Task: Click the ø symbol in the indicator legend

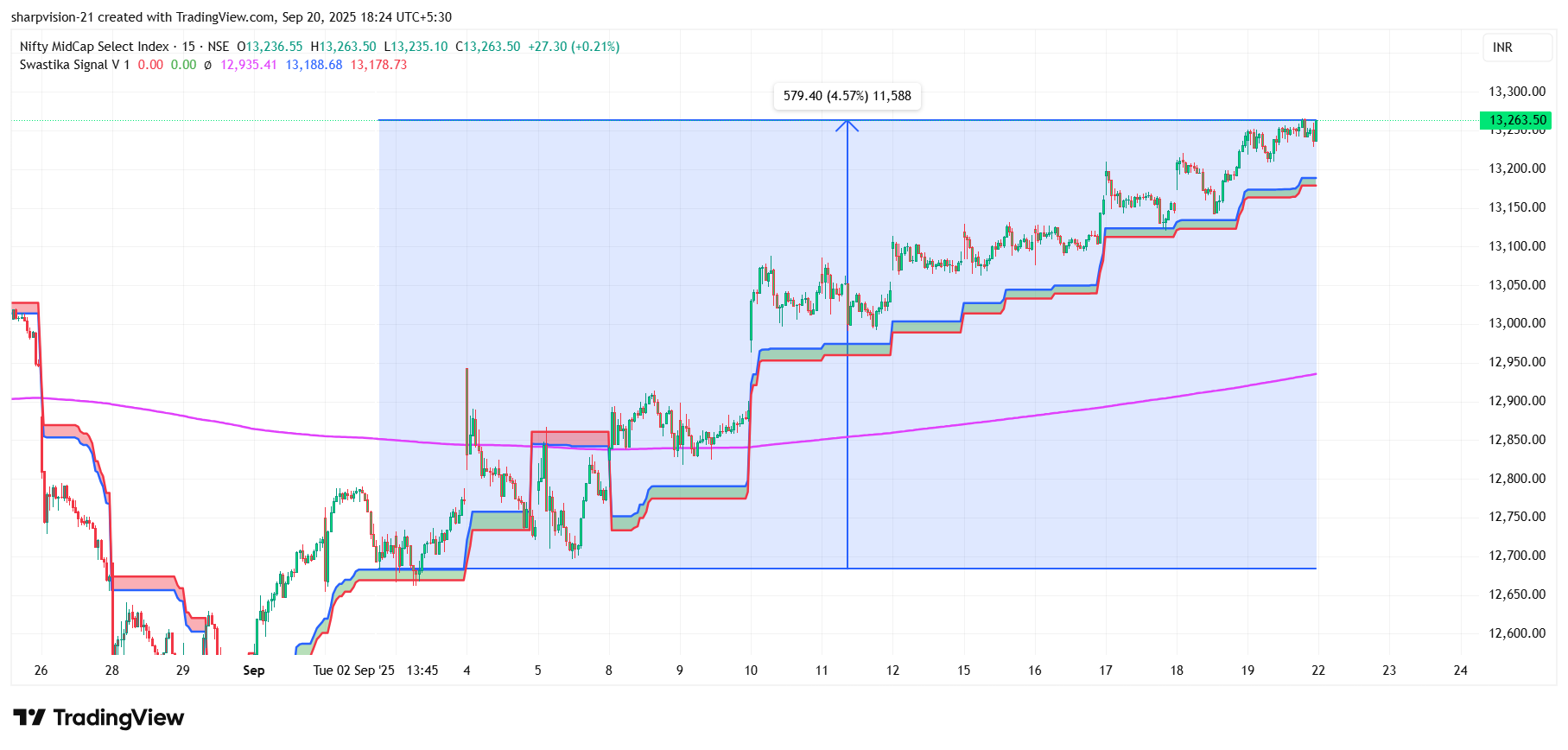Action: (207, 65)
